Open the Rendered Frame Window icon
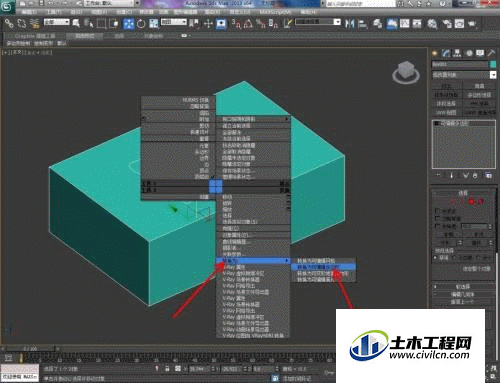 pyautogui.click(x=459, y=23)
